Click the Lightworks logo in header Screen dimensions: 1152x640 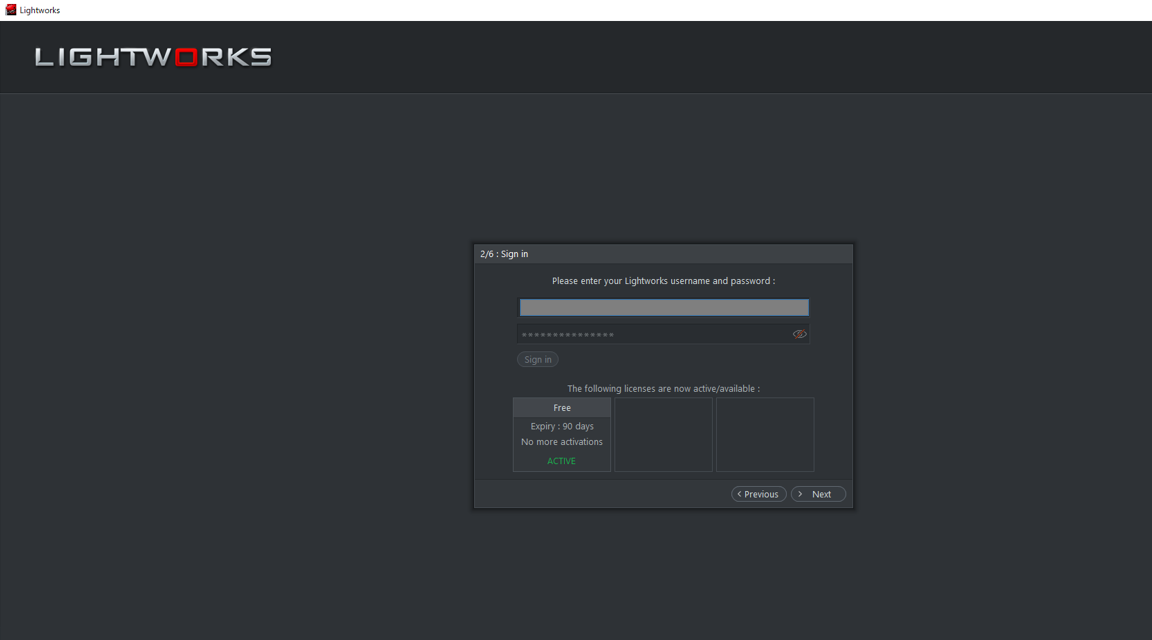[153, 57]
